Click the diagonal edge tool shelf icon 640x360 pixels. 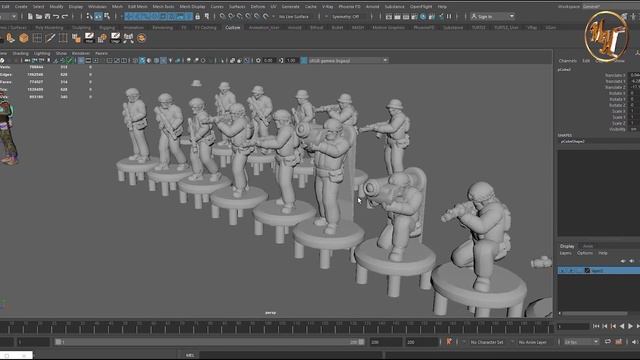(x=50, y=38)
